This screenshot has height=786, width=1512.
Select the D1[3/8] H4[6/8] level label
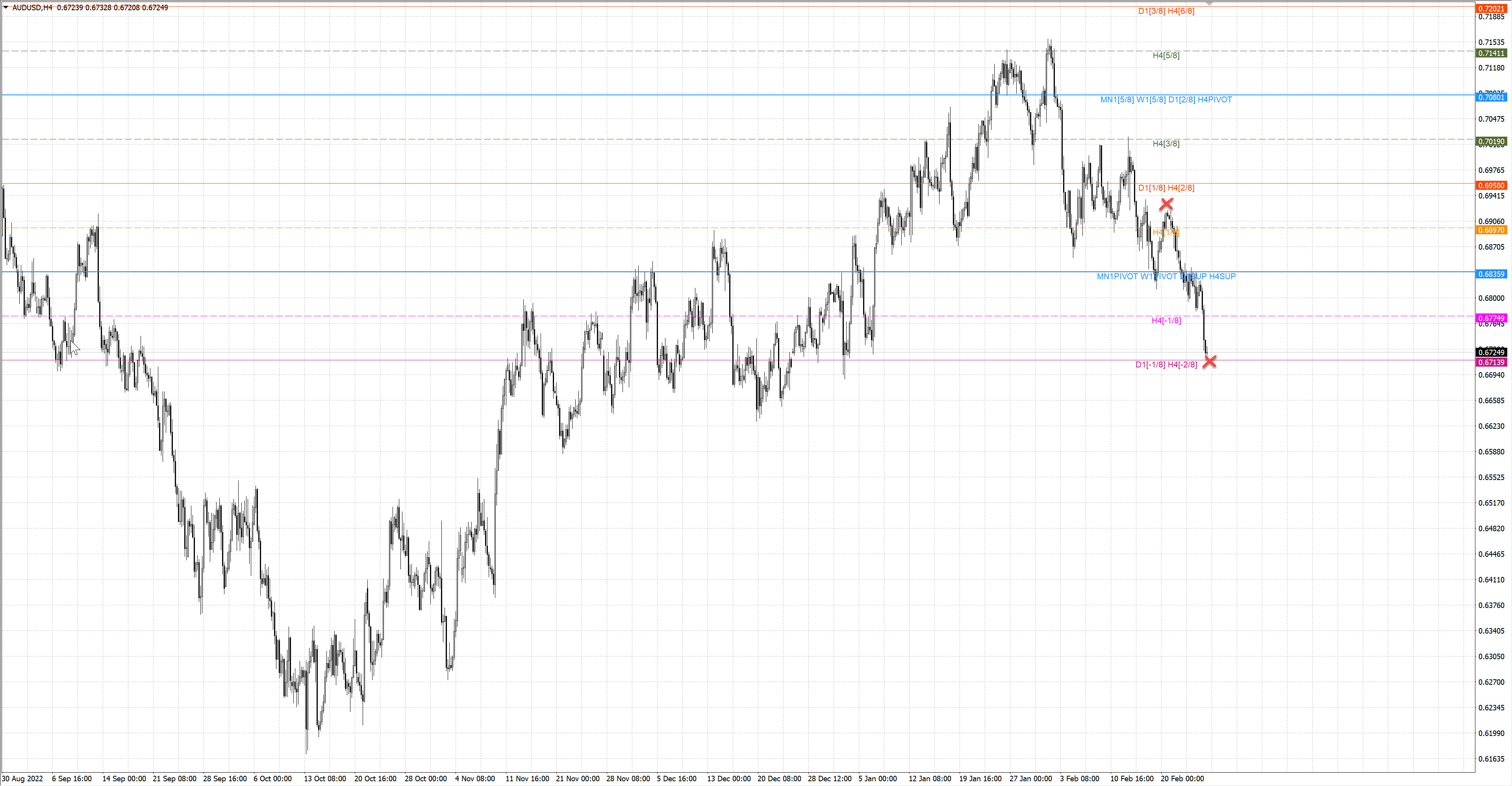1165,11
